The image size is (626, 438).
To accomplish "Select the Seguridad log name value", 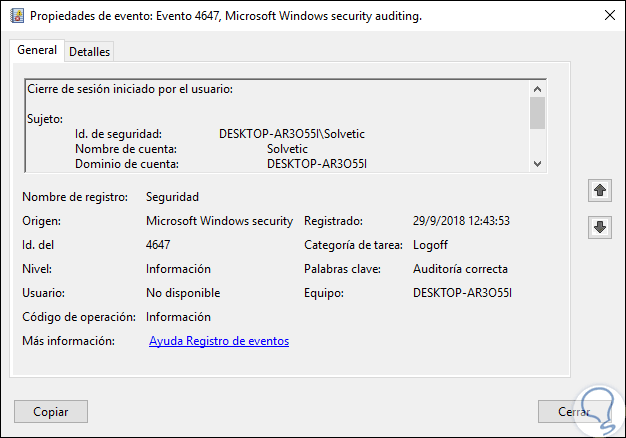I will (172, 197).
